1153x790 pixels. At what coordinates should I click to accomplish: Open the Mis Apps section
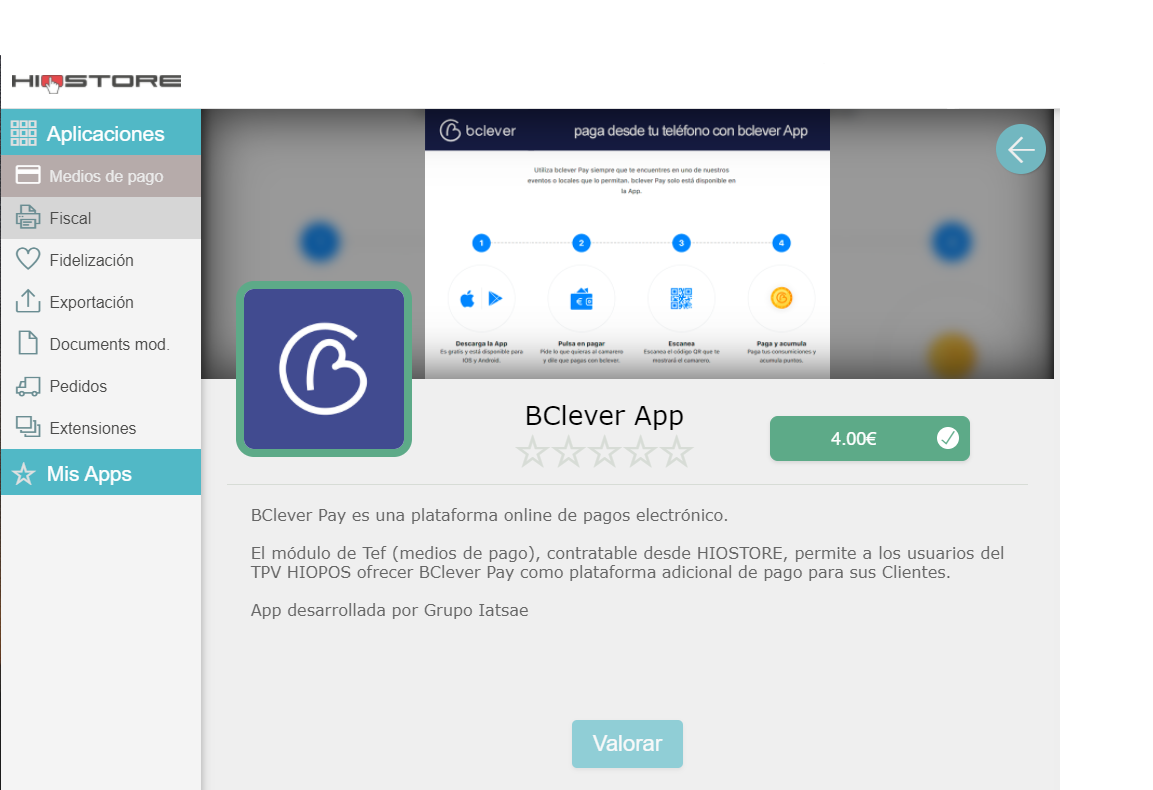pyautogui.click(x=89, y=474)
